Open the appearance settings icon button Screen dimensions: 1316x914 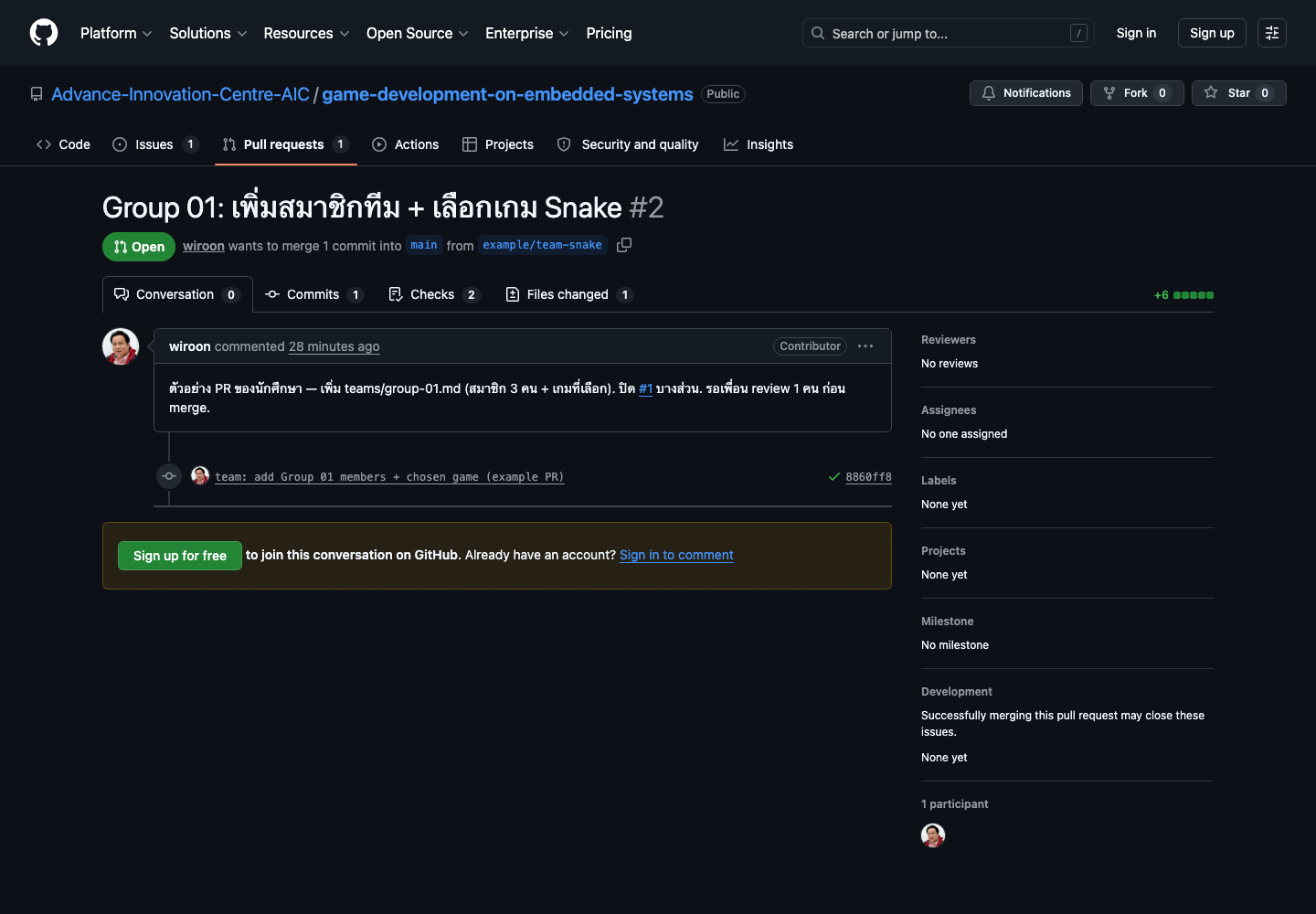coord(1272,33)
